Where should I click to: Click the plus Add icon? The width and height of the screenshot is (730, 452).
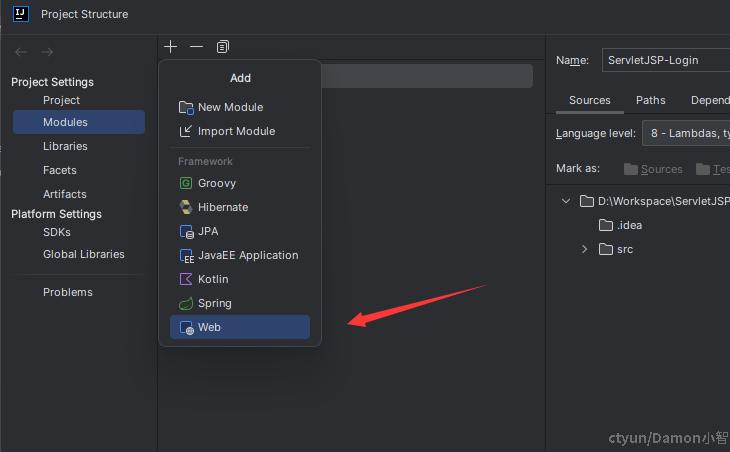(x=170, y=47)
